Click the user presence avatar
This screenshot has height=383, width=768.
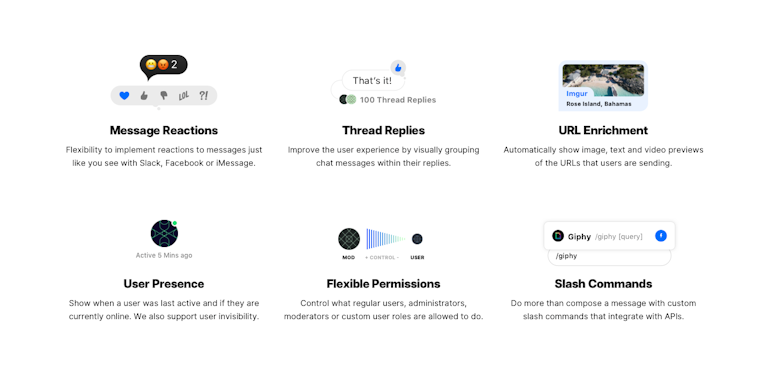tap(164, 233)
